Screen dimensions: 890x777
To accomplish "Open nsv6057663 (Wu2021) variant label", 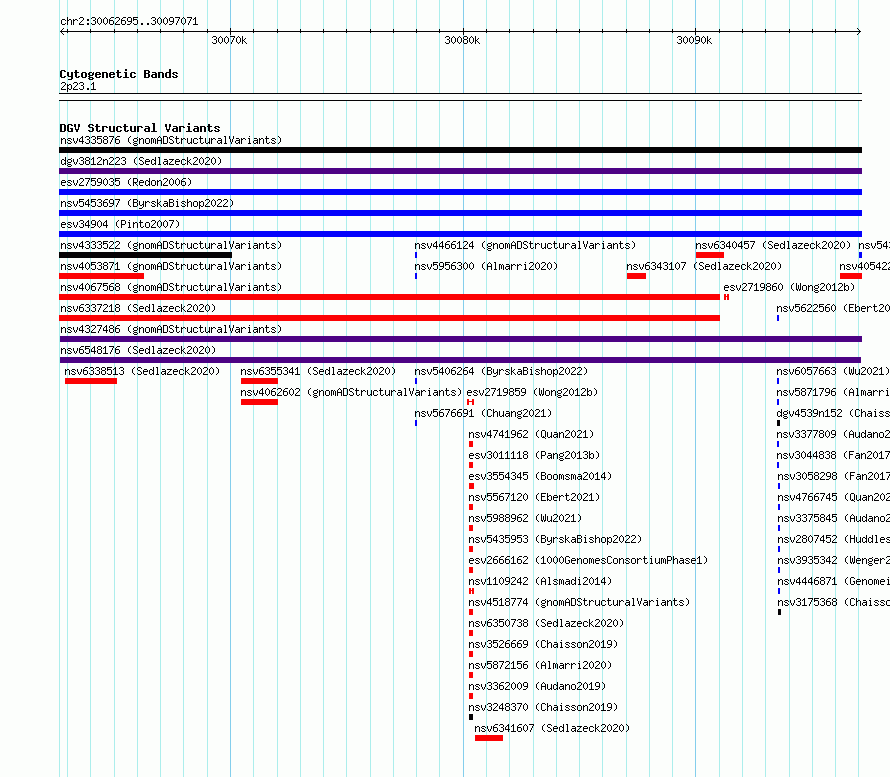I will 833,371.
